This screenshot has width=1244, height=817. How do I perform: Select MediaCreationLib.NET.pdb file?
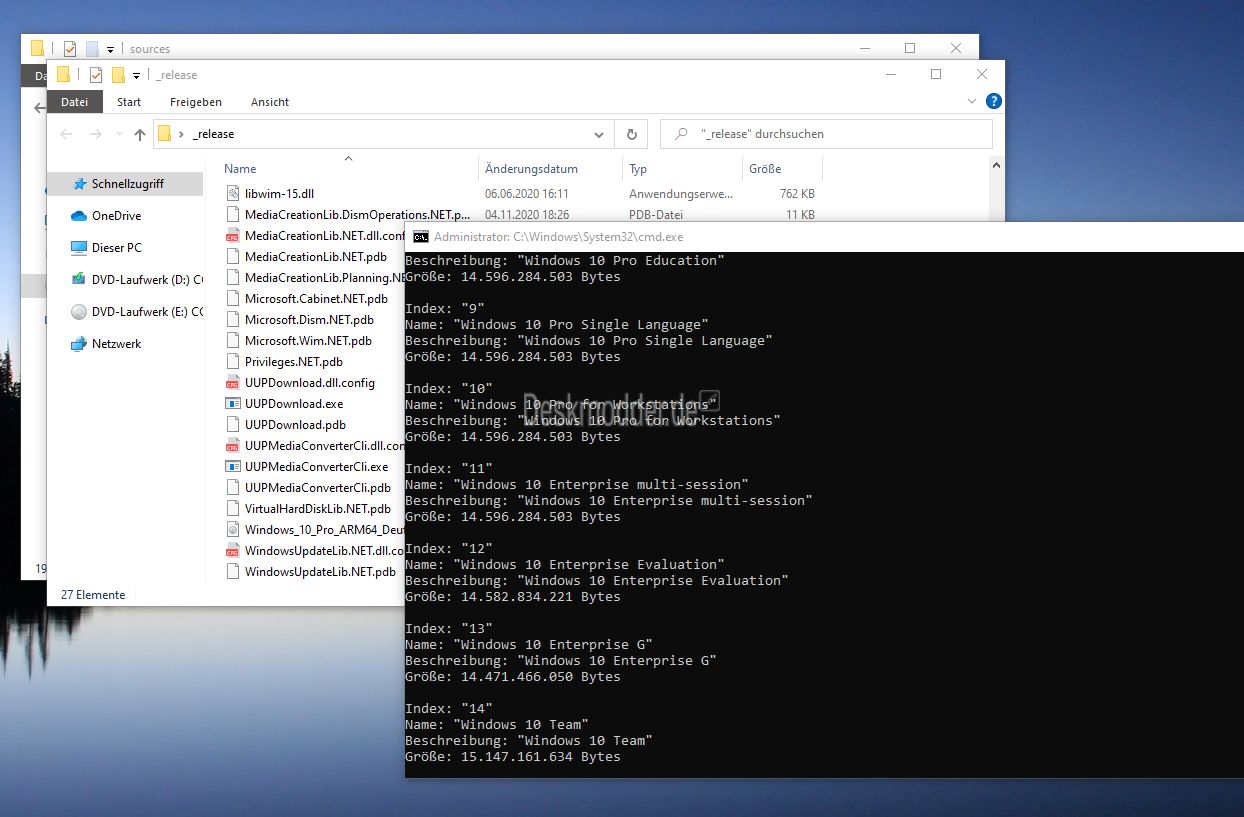316,257
